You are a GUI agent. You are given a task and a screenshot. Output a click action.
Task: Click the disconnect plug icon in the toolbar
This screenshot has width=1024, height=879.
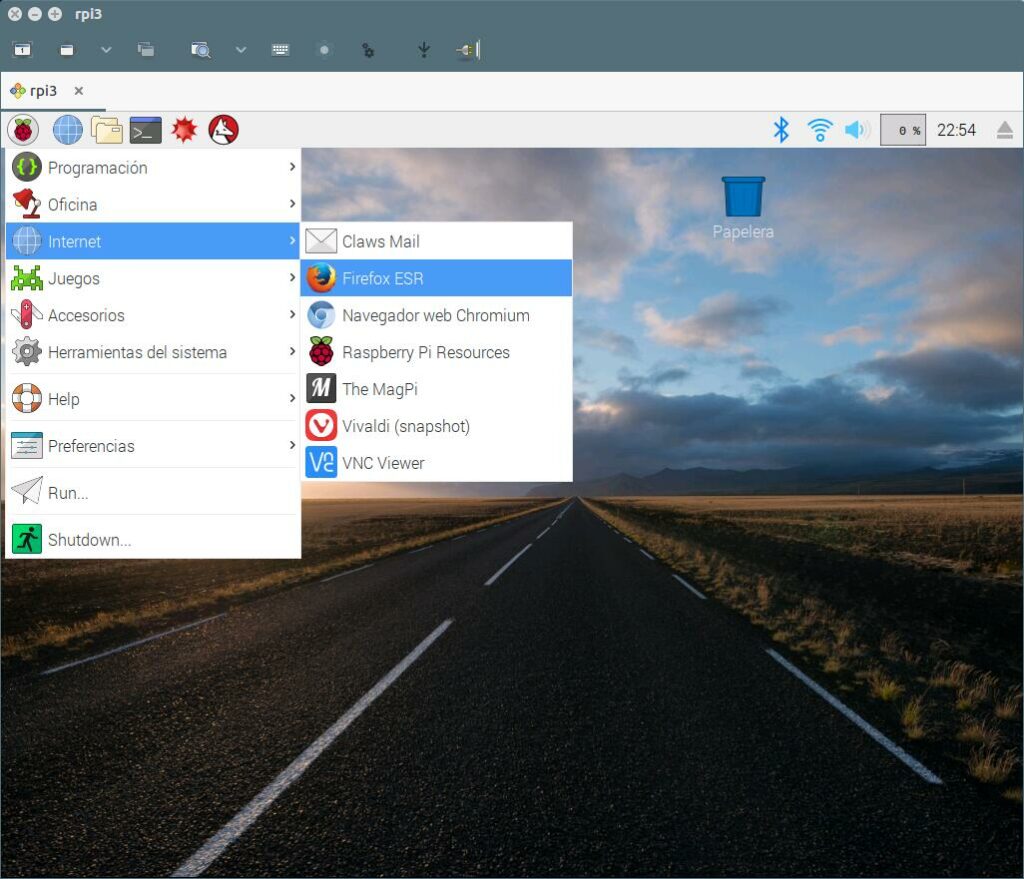coord(468,49)
